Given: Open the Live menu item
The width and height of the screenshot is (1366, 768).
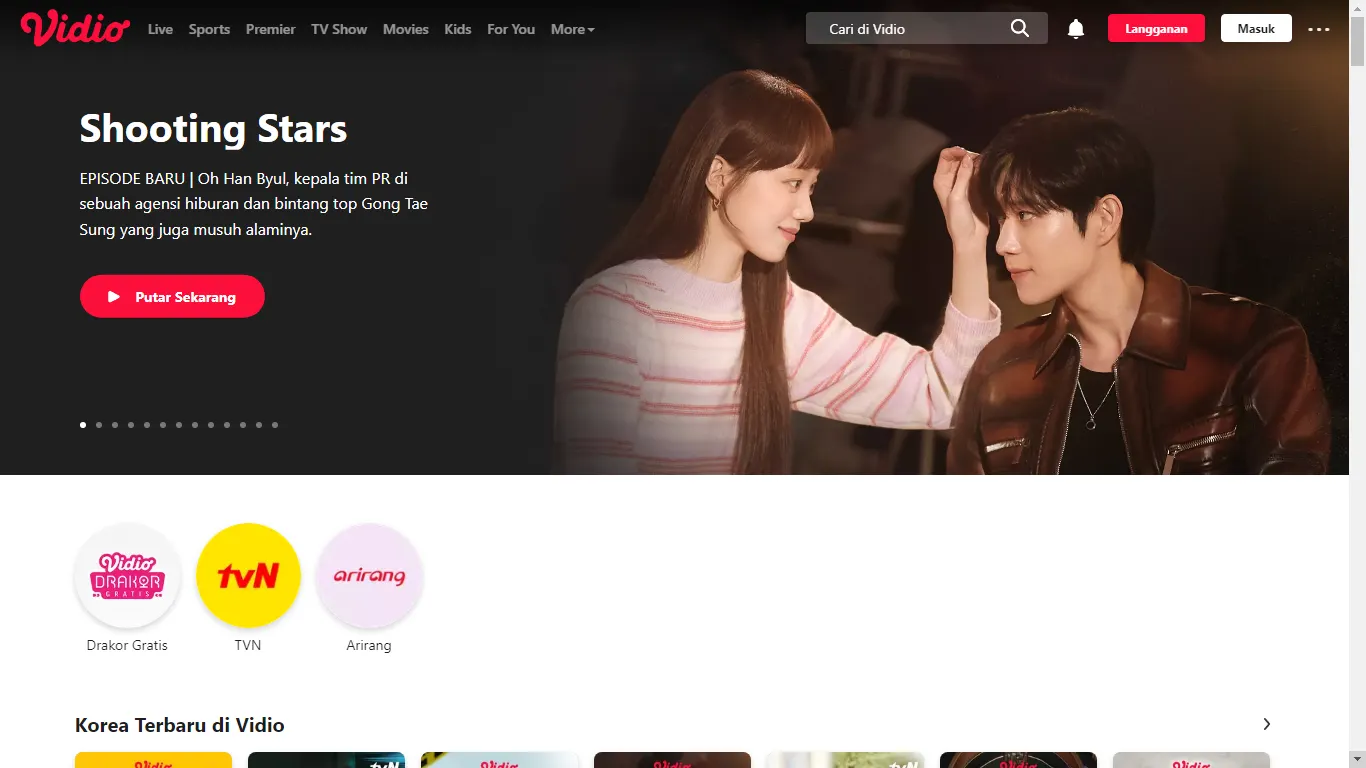Looking at the screenshot, I should (160, 29).
